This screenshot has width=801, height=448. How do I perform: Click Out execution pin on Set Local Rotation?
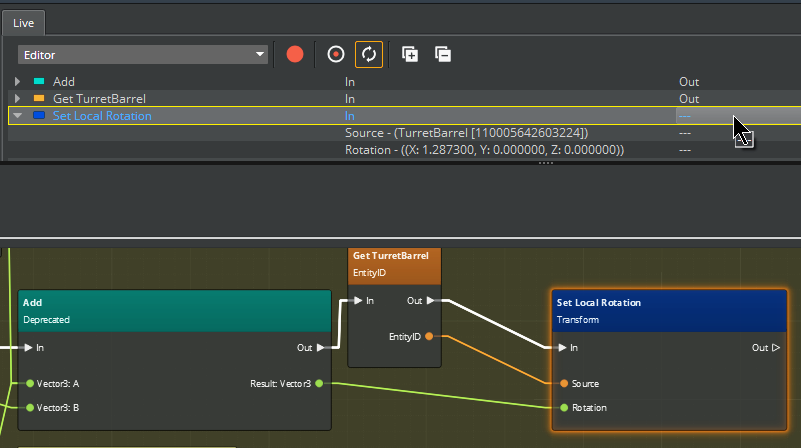click(775, 348)
